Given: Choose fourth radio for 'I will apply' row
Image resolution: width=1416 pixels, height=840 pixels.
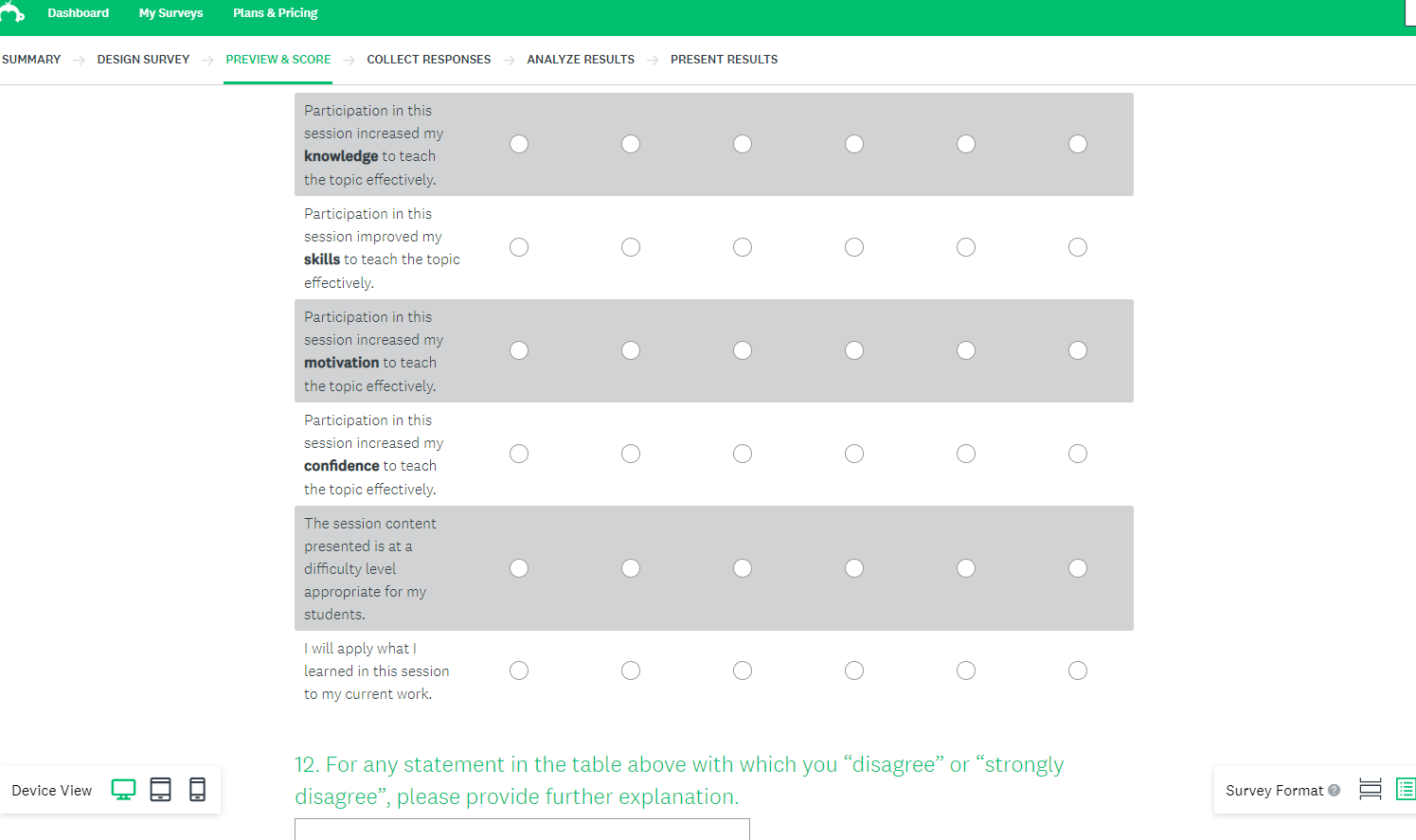Looking at the screenshot, I should pos(854,670).
